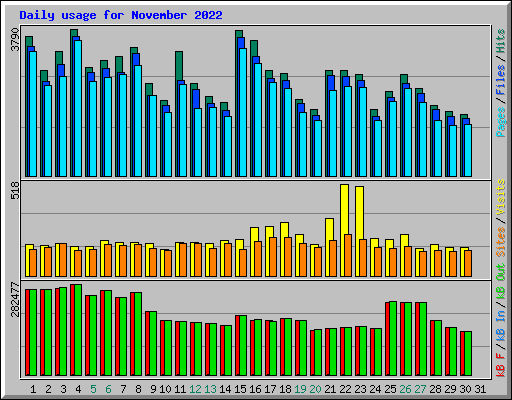The width and height of the screenshot is (512, 400).
Task: Click the green kB Out bar for day 4
Action: [x=78, y=330]
